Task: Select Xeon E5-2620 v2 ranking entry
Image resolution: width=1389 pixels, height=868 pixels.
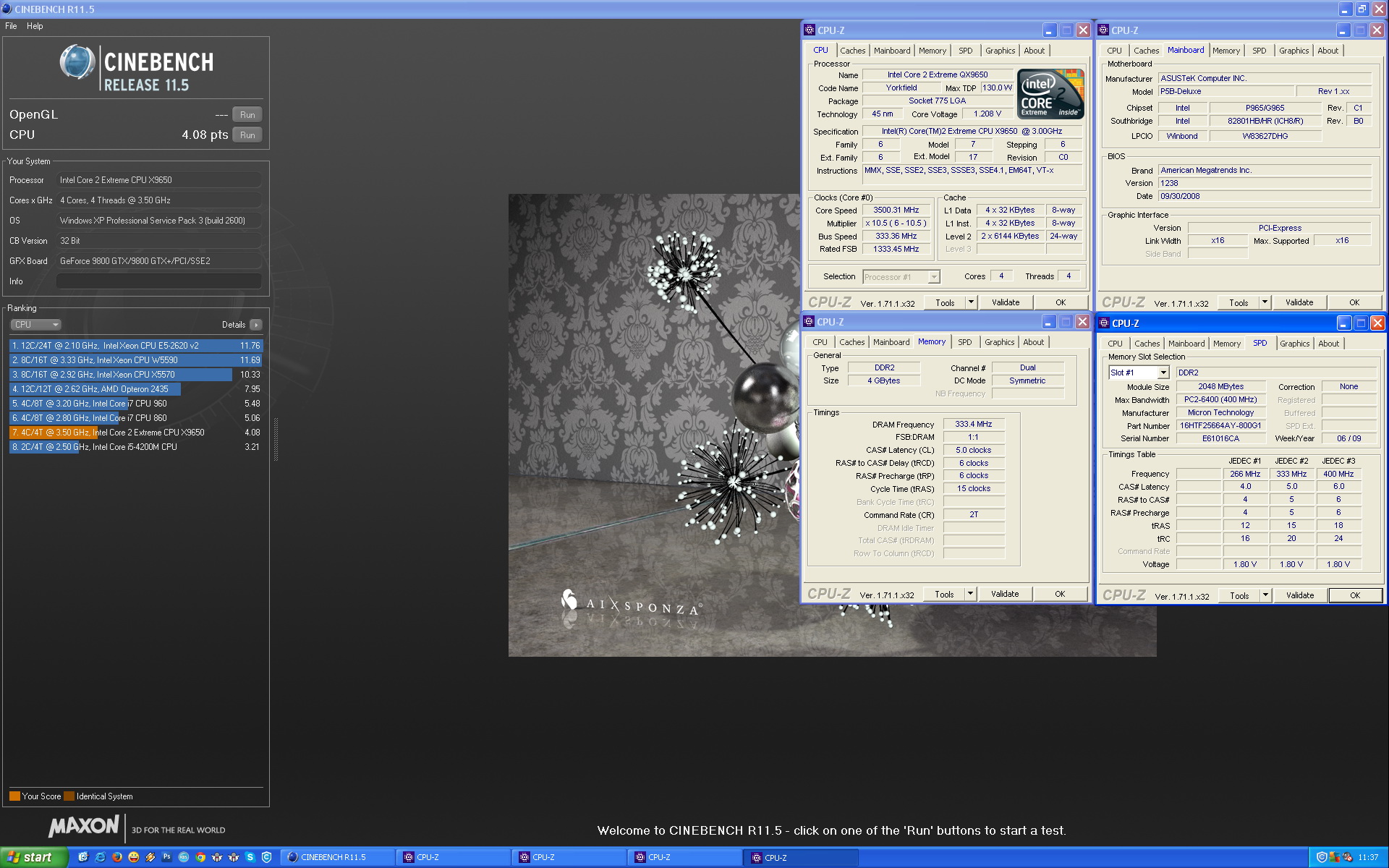Action: [136, 346]
